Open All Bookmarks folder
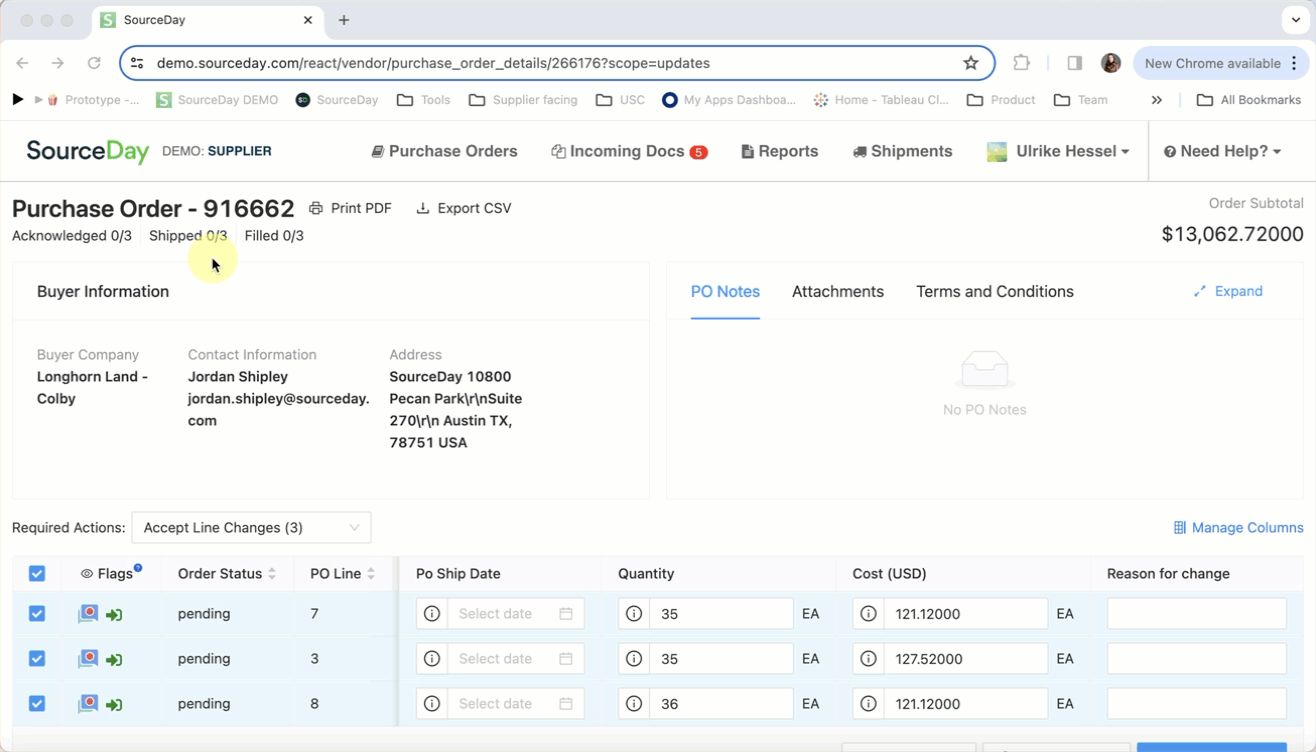 [x=1249, y=100]
